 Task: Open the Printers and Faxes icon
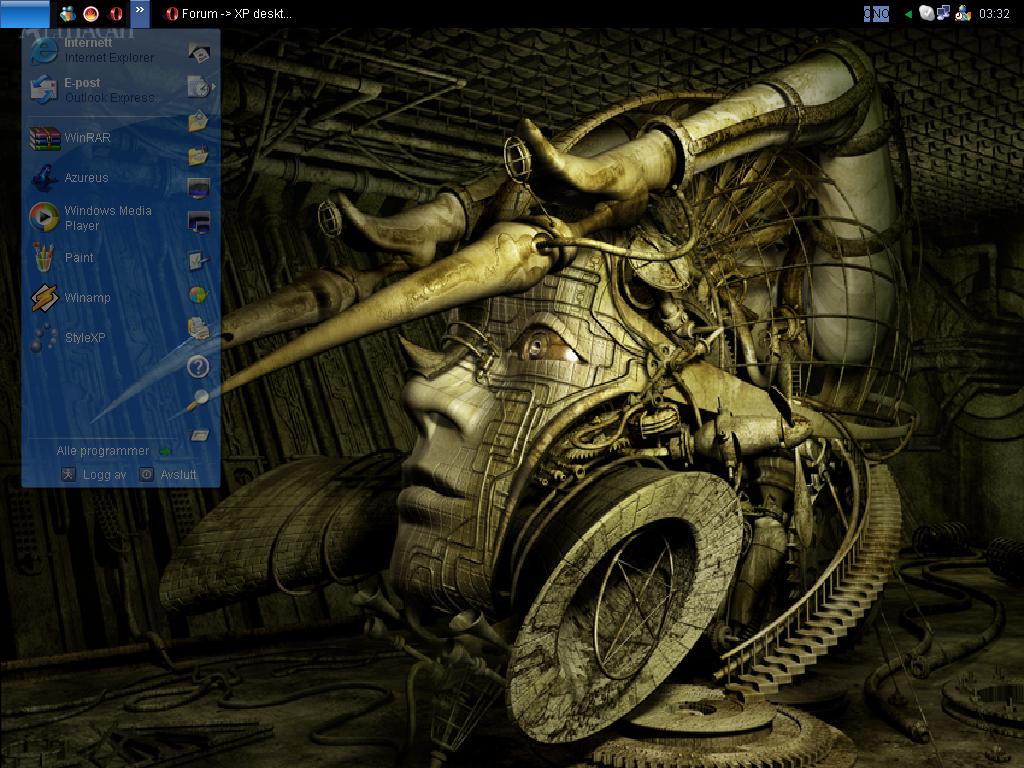tap(199, 328)
